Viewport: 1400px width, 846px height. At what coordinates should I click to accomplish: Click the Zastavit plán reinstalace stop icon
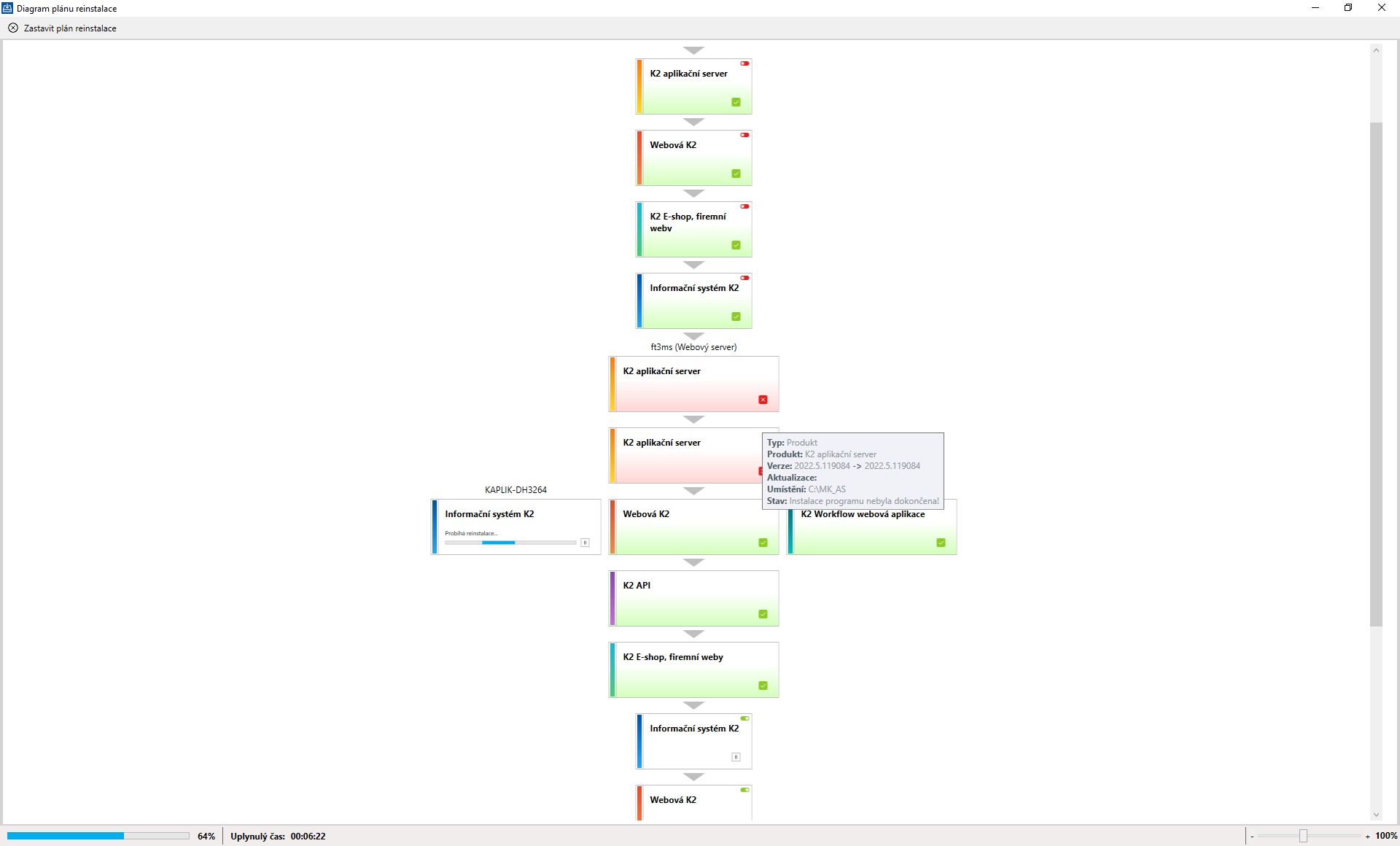[13, 28]
